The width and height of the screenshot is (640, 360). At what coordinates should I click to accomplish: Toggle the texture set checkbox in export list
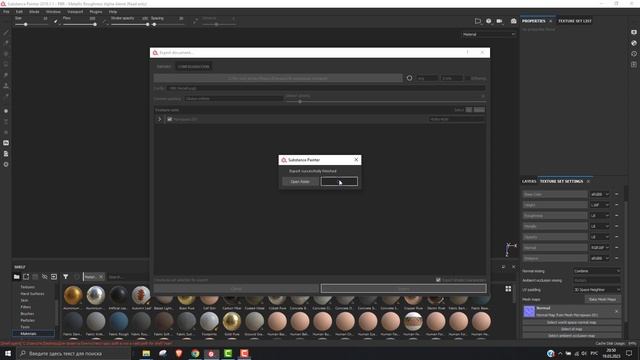point(169,119)
